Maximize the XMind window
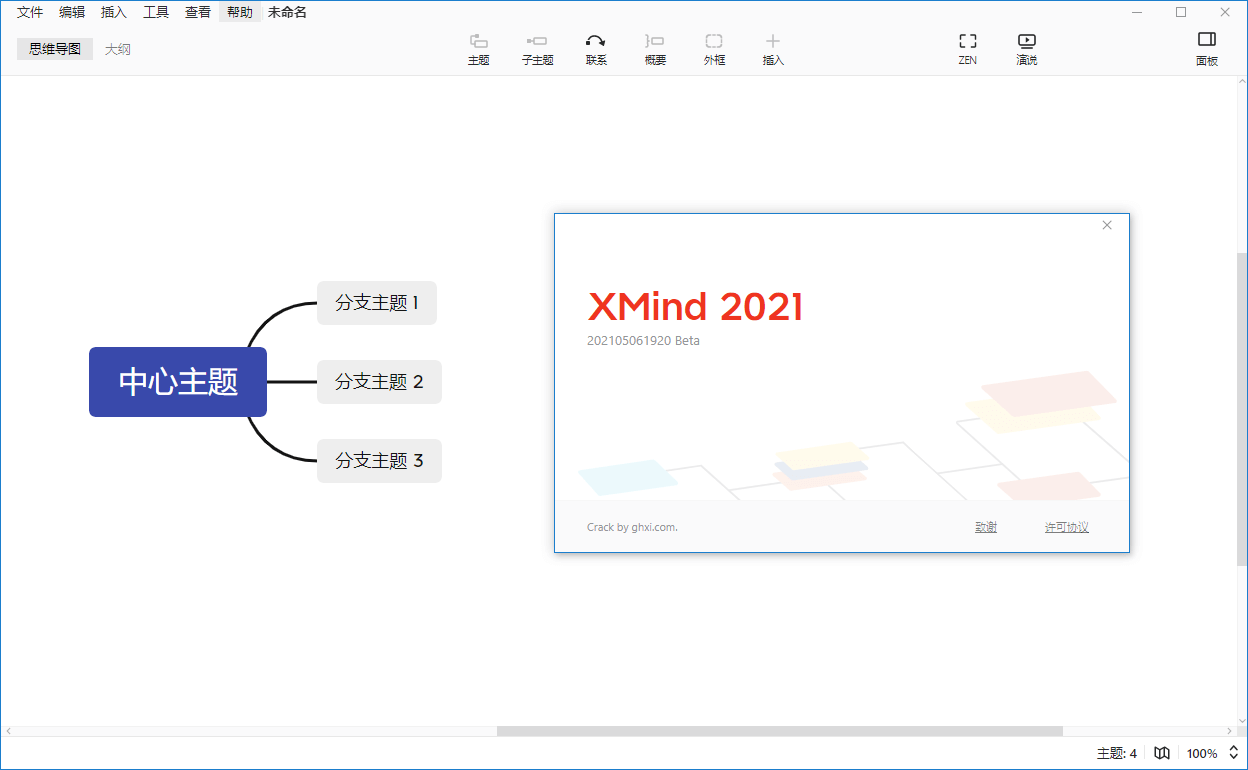This screenshot has height=770, width=1248. [x=1181, y=12]
